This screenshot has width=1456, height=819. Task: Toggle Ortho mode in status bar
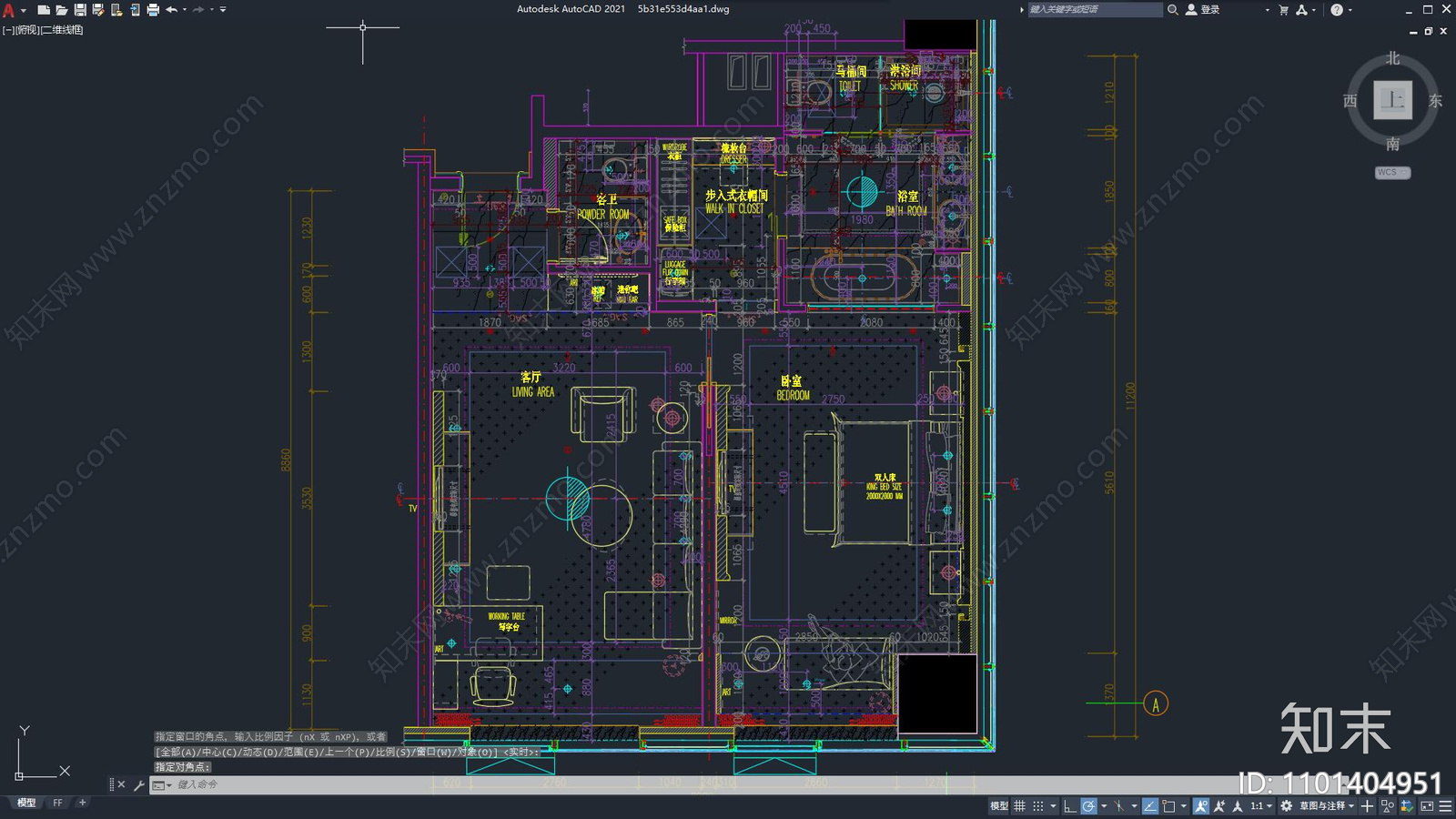1070,805
